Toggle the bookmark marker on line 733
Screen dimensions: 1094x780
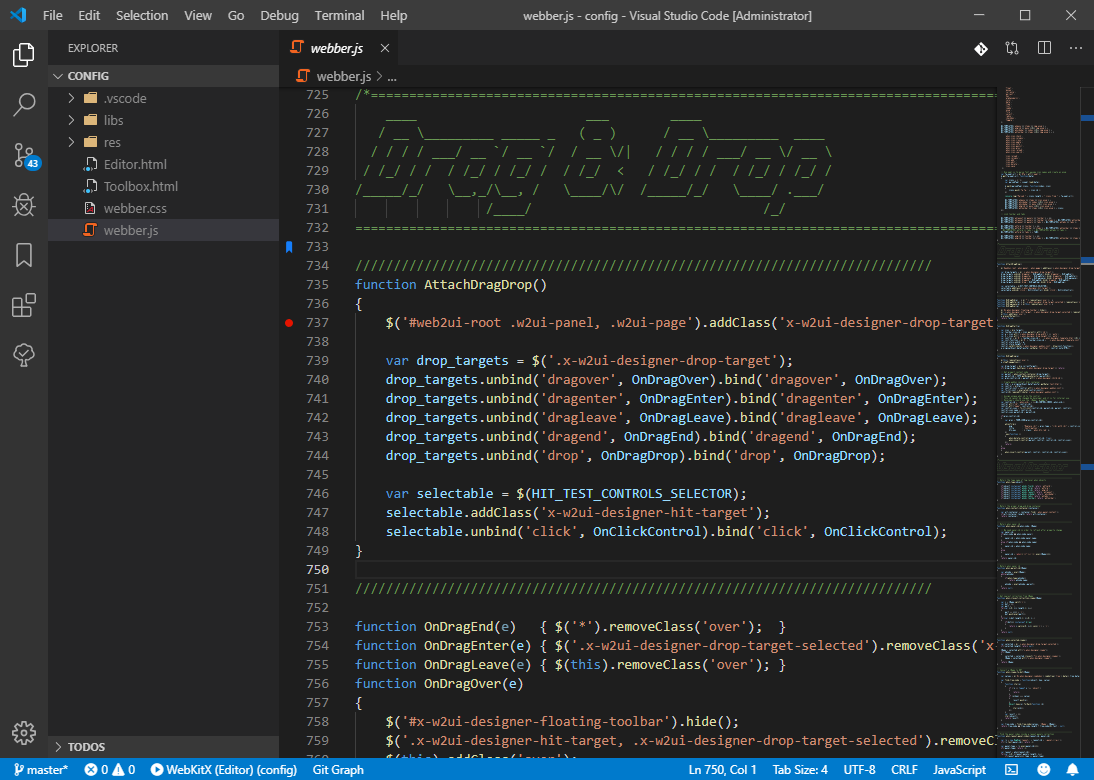(x=287, y=246)
